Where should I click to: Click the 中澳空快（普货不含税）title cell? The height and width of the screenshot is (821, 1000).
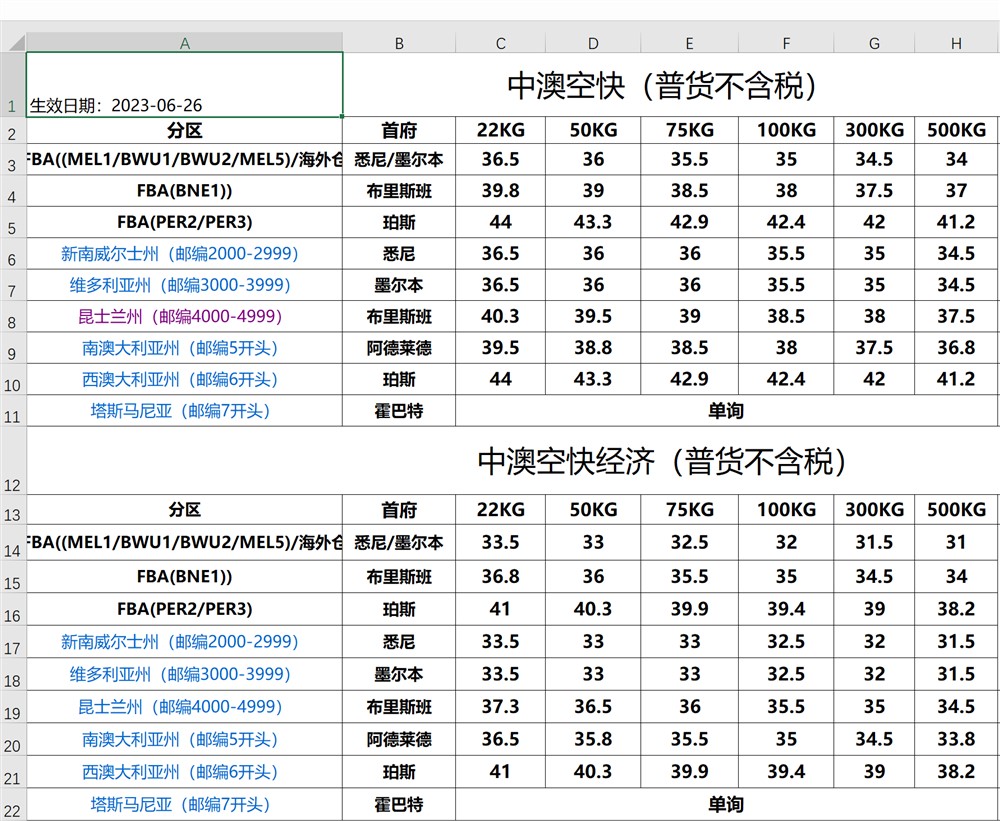662,86
